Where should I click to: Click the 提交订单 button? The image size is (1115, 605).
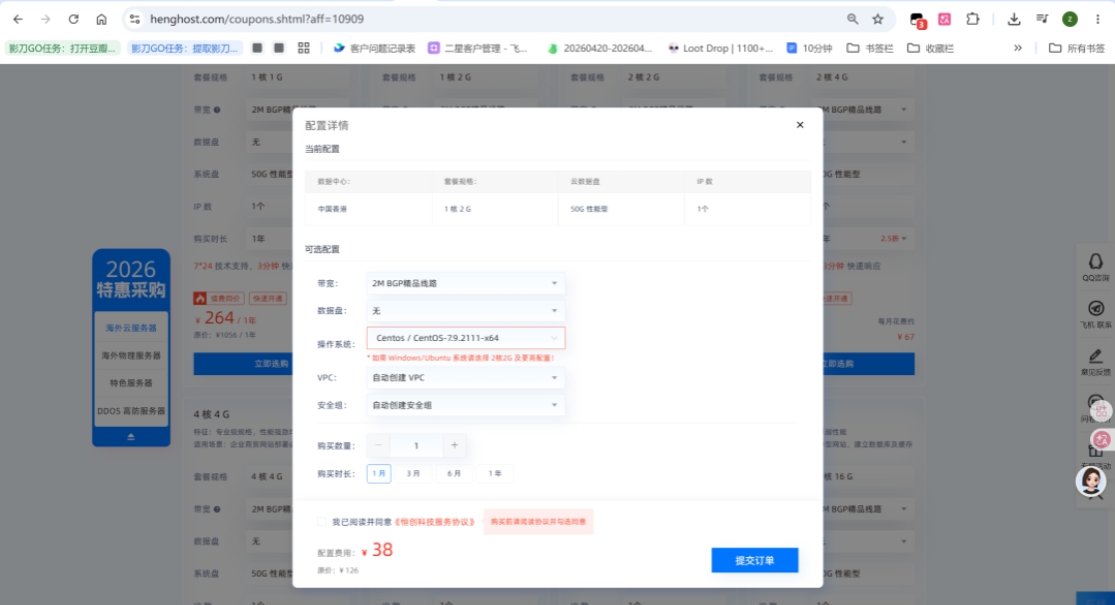[754, 560]
